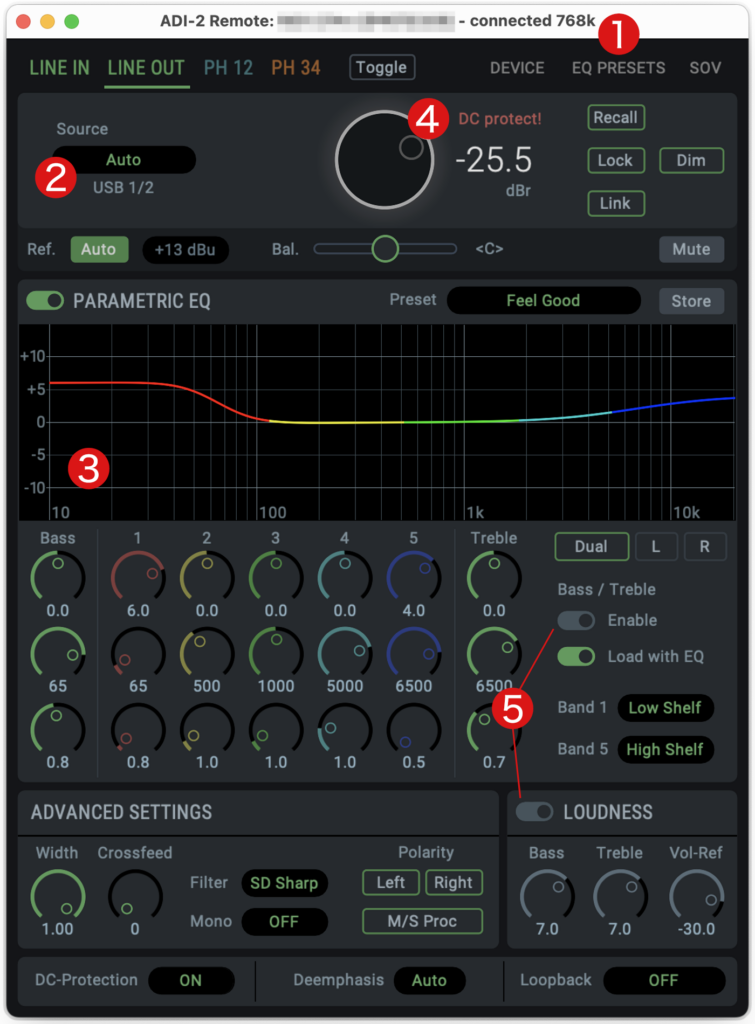Toggle the Ref. Auto button
Screen dimensions: 755x1024
[x=99, y=249]
